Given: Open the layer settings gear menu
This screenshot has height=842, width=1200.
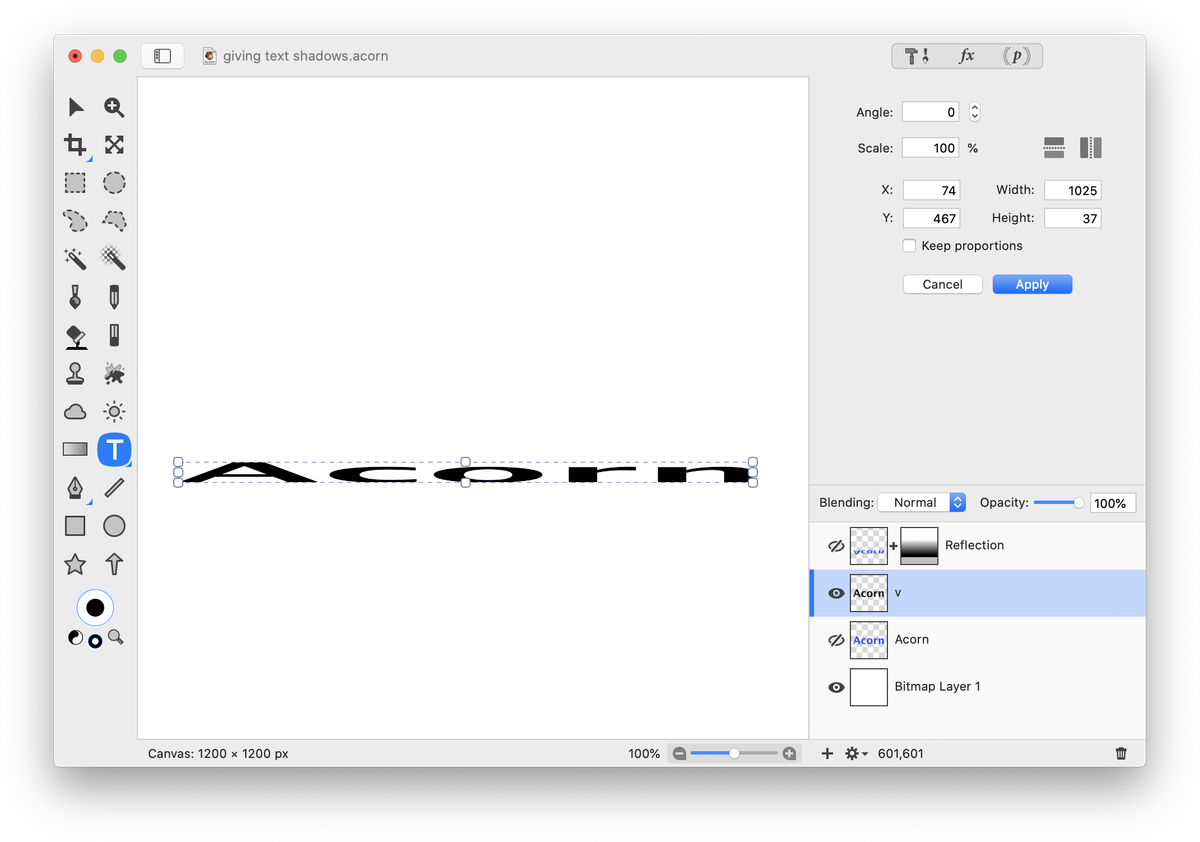Looking at the screenshot, I should click(x=856, y=753).
